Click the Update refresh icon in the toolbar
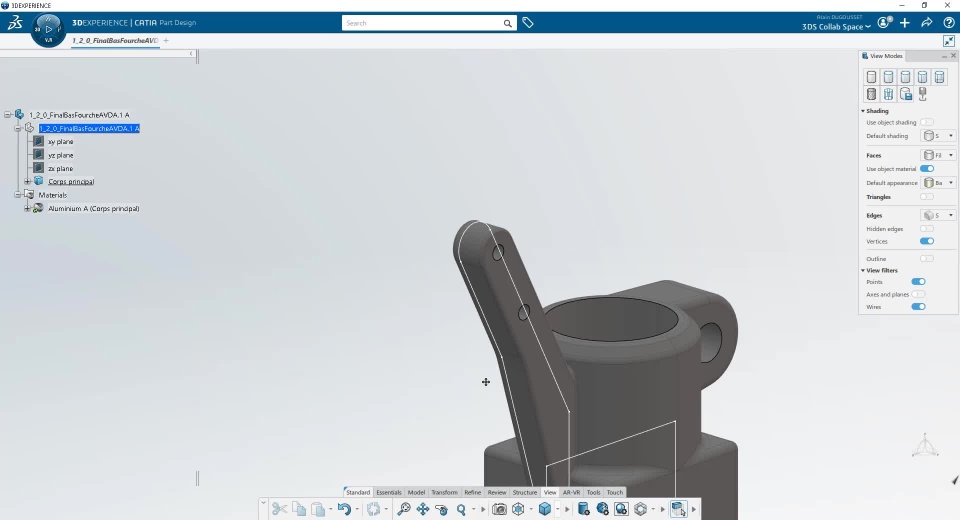This screenshot has width=960, height=520. (x=373, y=509)
